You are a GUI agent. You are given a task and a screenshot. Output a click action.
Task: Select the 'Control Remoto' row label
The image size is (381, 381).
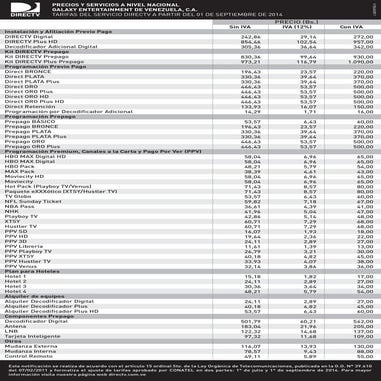click(28, 357)
